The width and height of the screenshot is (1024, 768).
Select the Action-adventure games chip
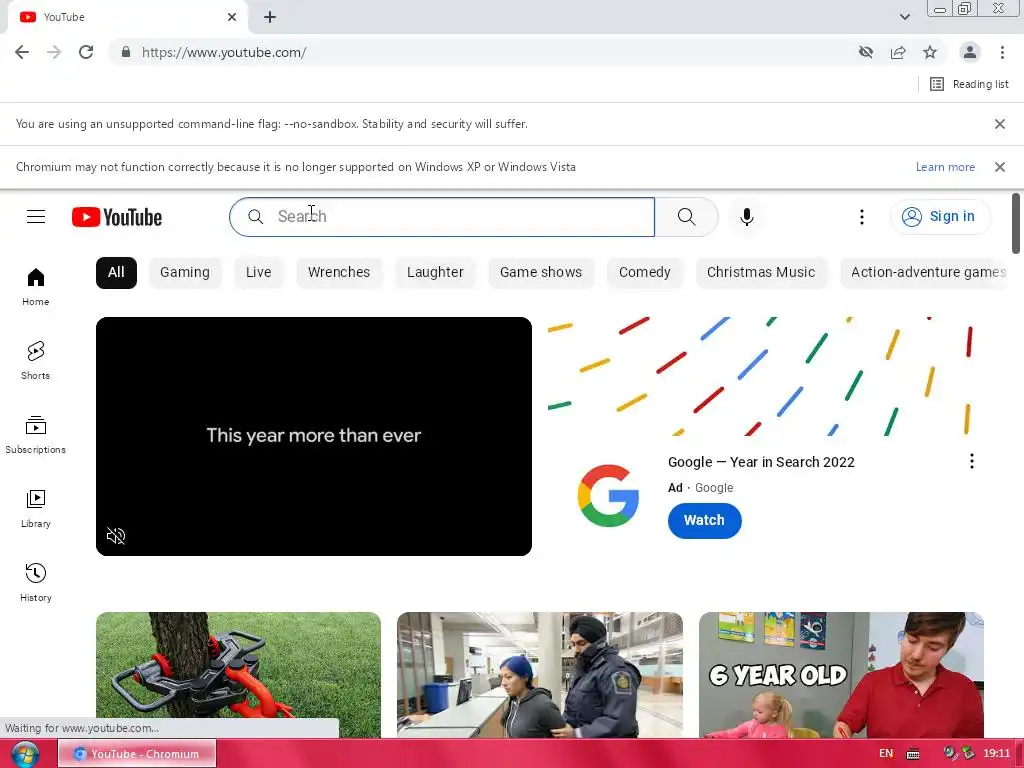(925, 272)
